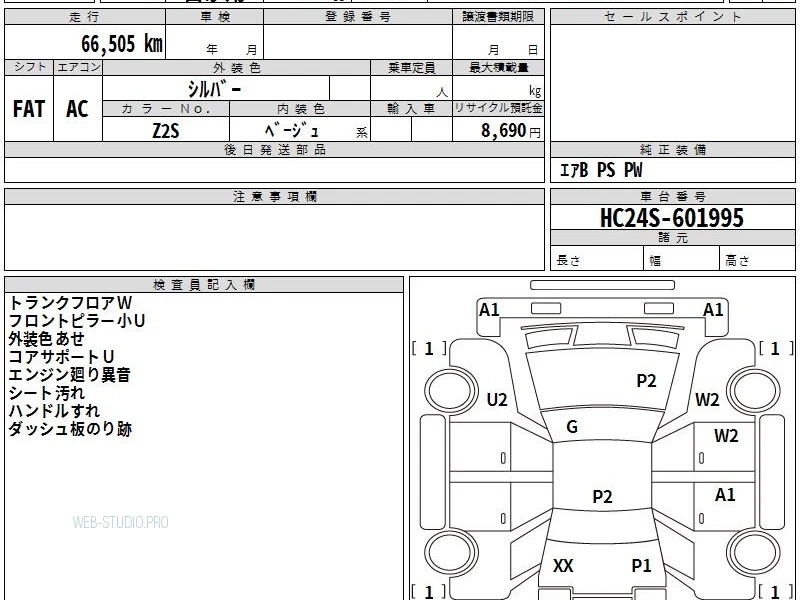Click the リサイクル預託金 header

click(x=498, y=108)
